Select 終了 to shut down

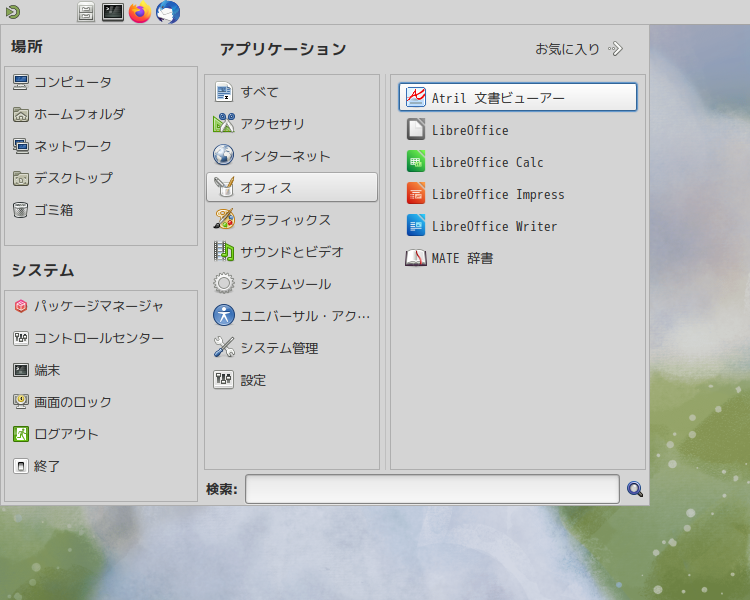tap(101, 466)
